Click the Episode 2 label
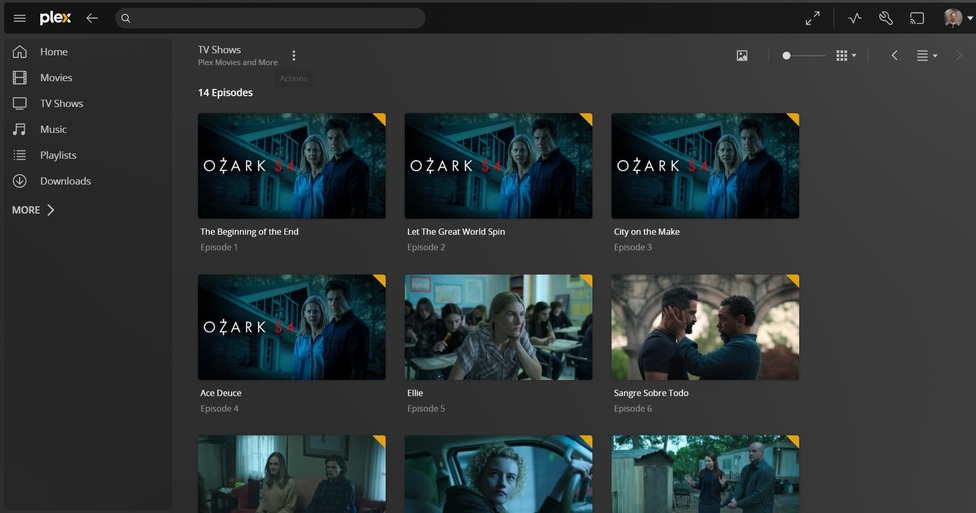The height and width of the screenshot is (513, 976). click(x=426, y=247)
